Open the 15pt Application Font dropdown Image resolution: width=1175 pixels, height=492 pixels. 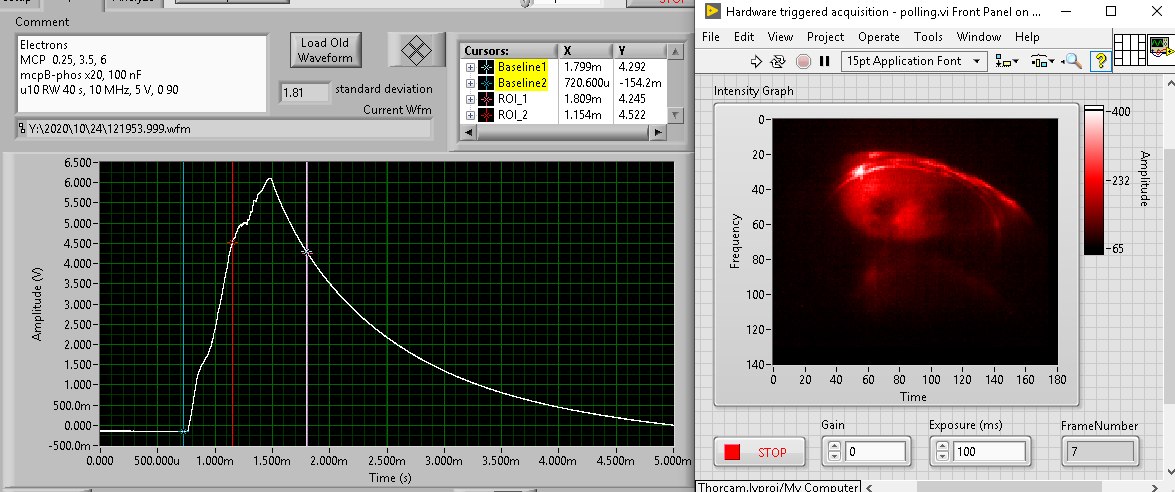[912, 61]
